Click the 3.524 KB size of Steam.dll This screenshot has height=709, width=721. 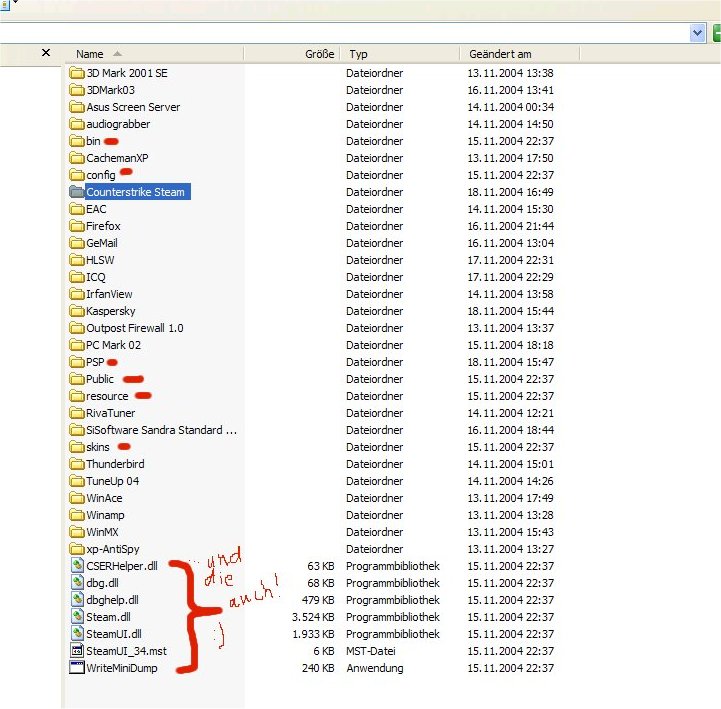coord(313,617)
